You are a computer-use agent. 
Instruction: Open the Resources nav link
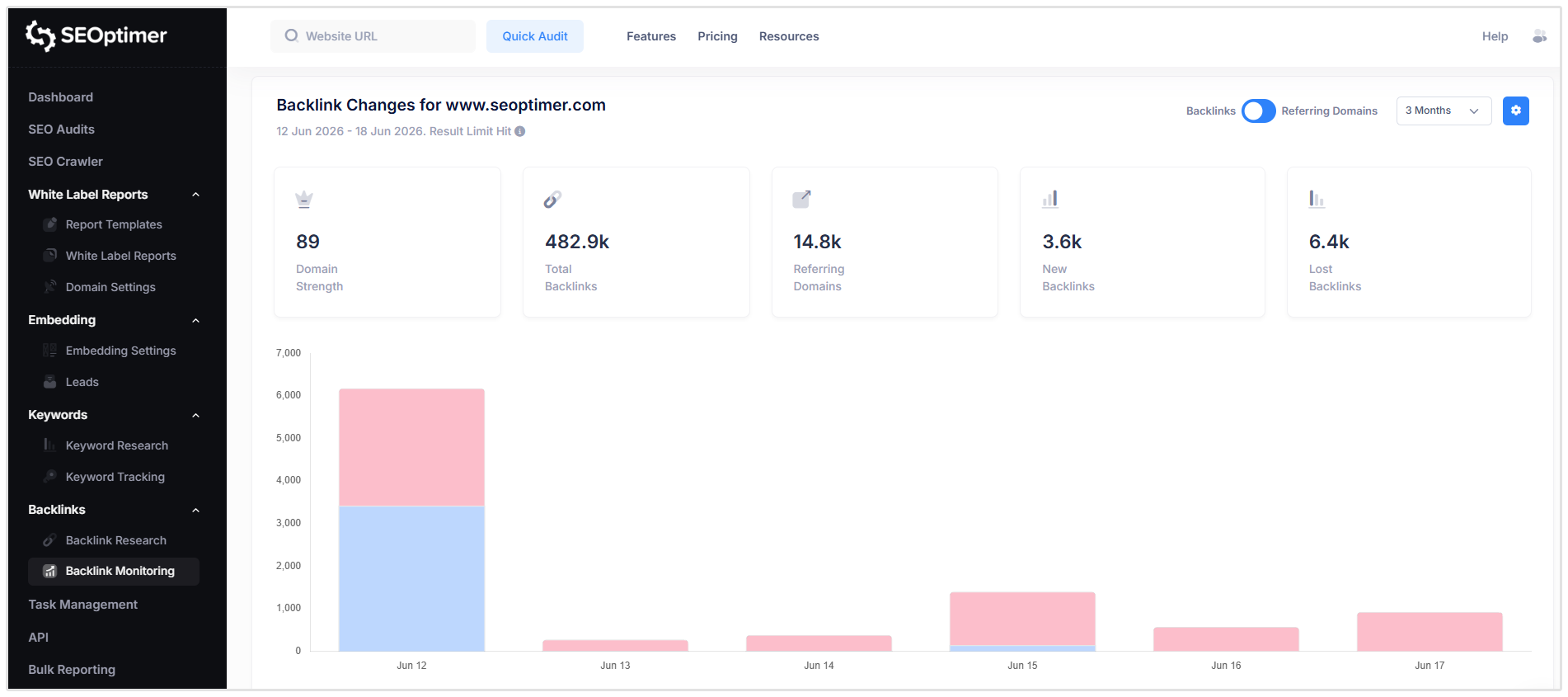point(789,36)
